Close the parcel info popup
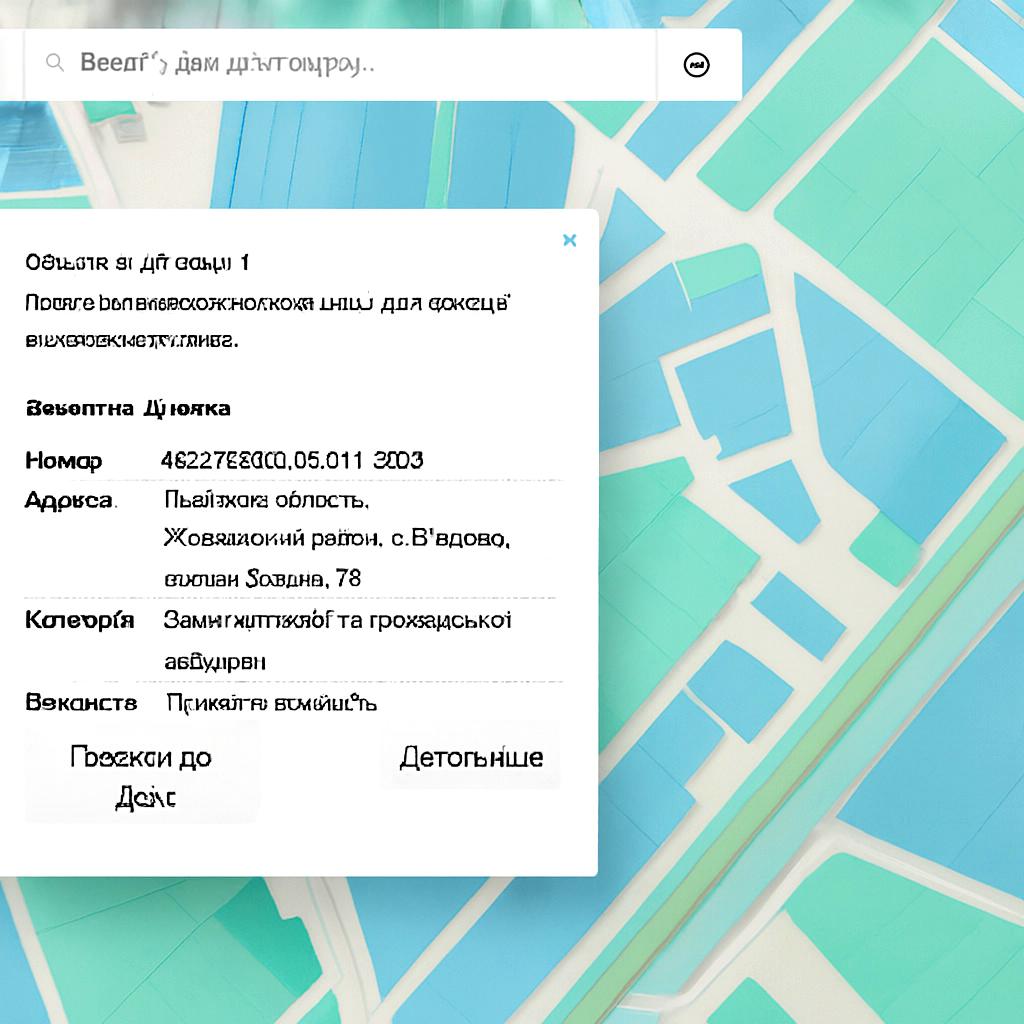 [569, 240]
